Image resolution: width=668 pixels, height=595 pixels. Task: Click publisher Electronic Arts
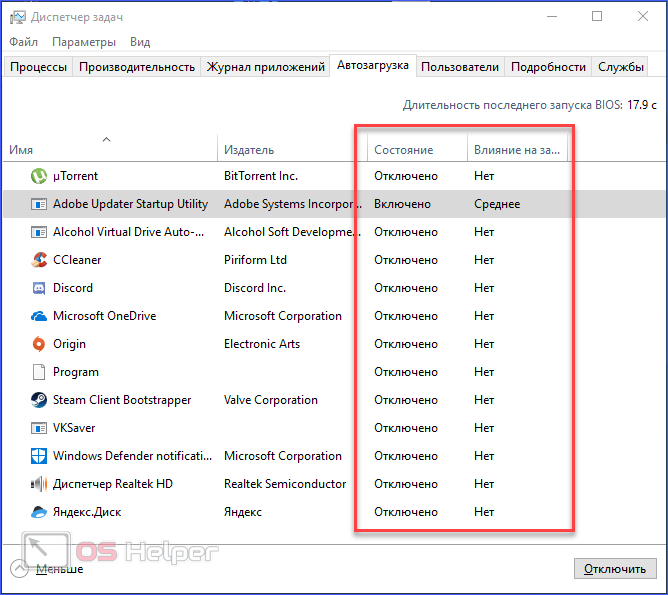pos(262,344)
